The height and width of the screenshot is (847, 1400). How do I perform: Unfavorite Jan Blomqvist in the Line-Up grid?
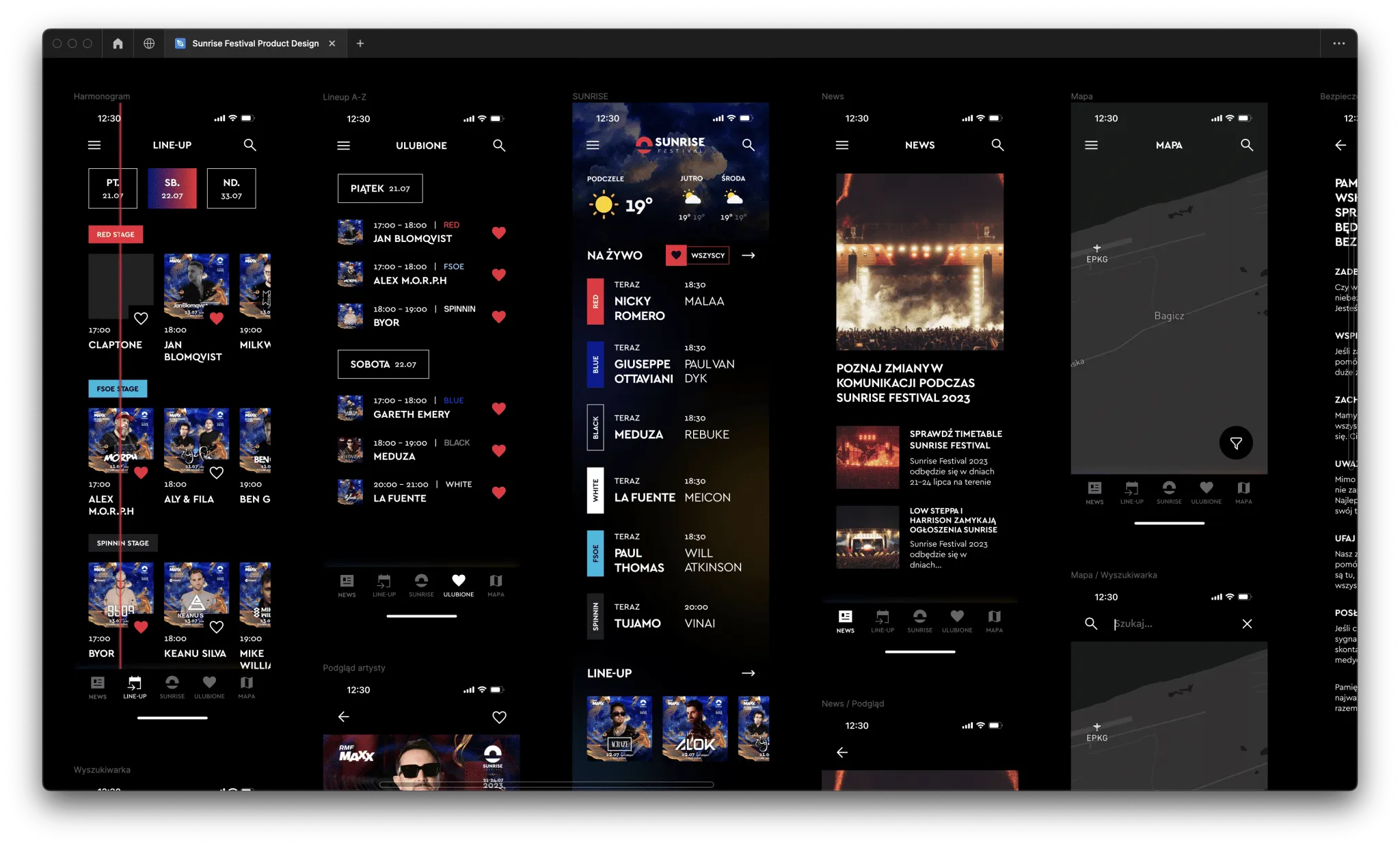217,319
